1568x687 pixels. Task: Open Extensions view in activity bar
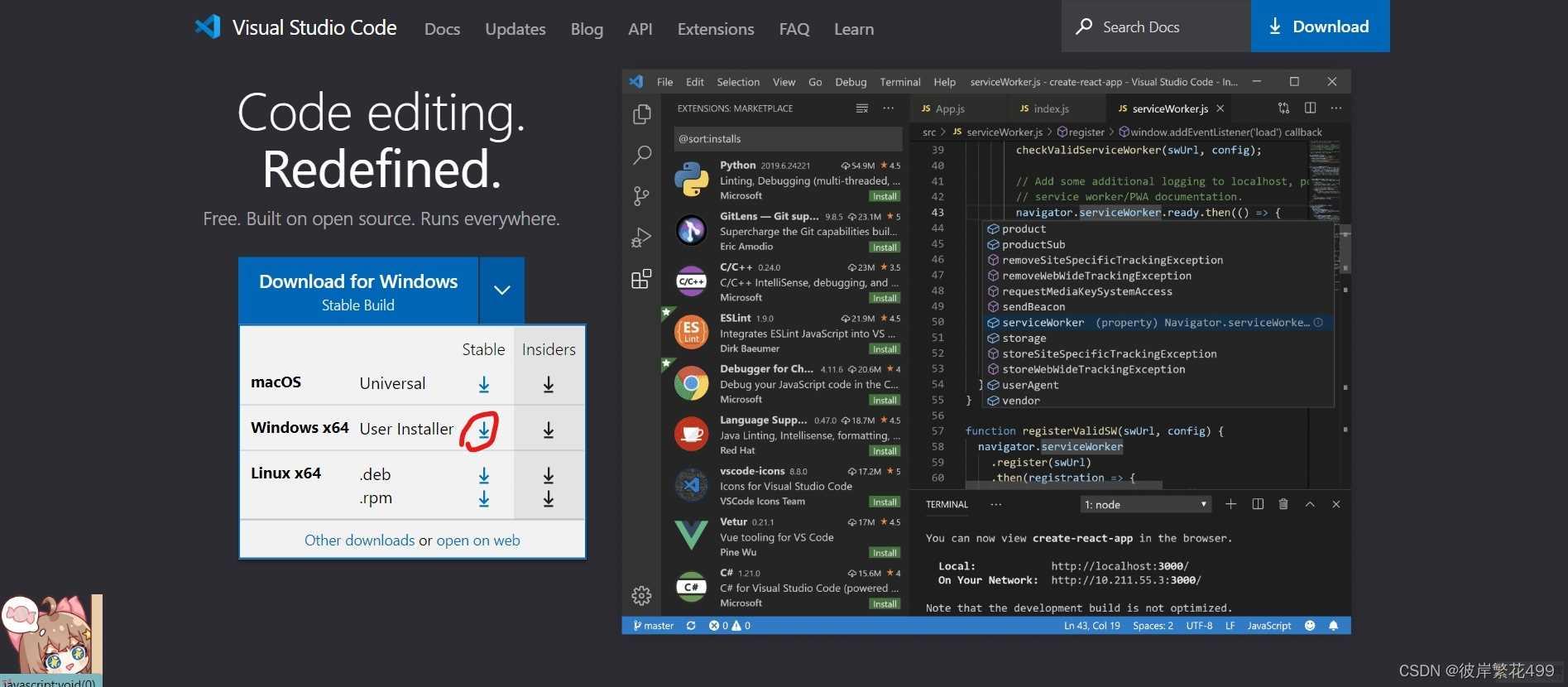641,279
